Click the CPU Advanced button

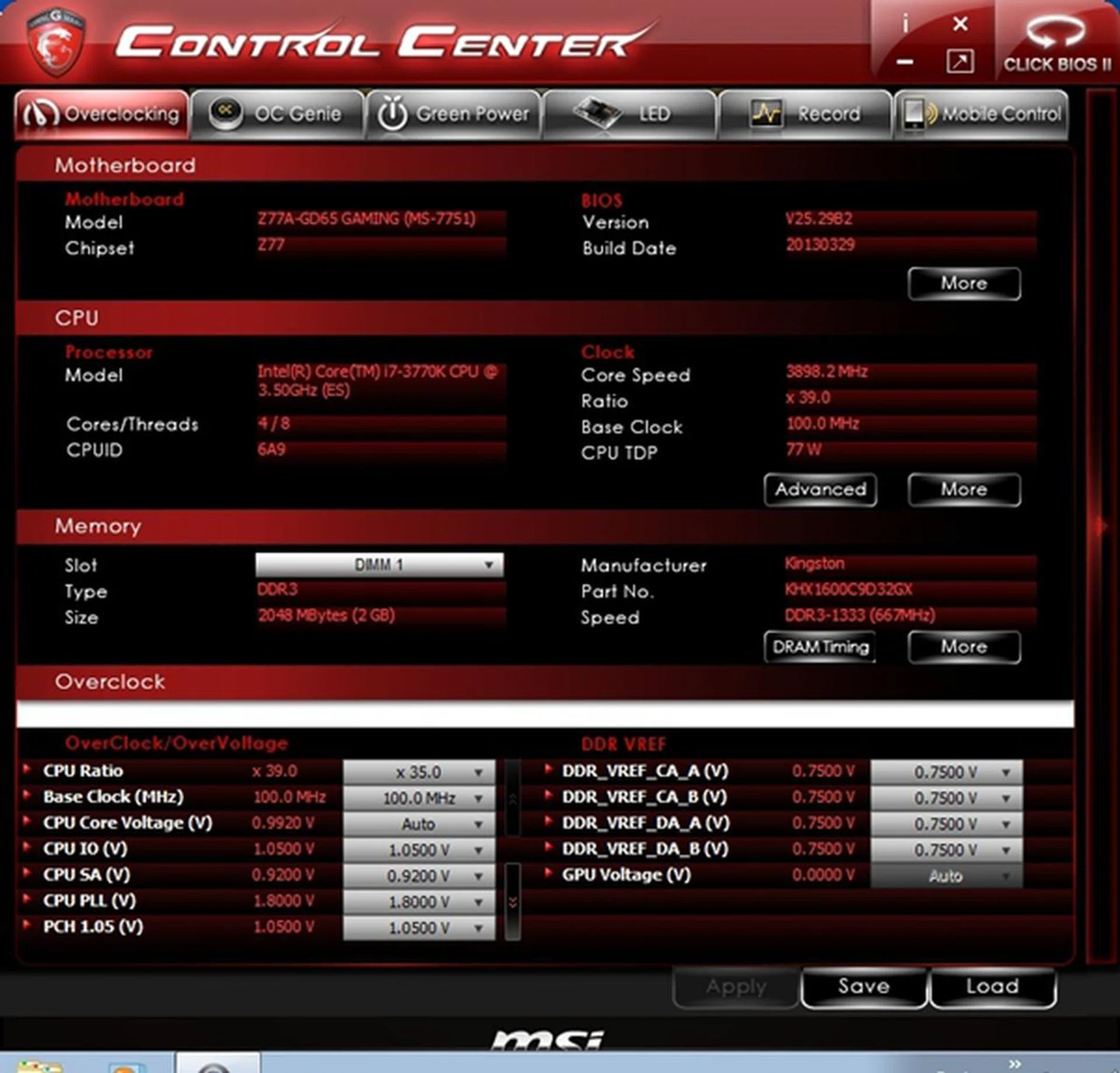tap(820, 489)
